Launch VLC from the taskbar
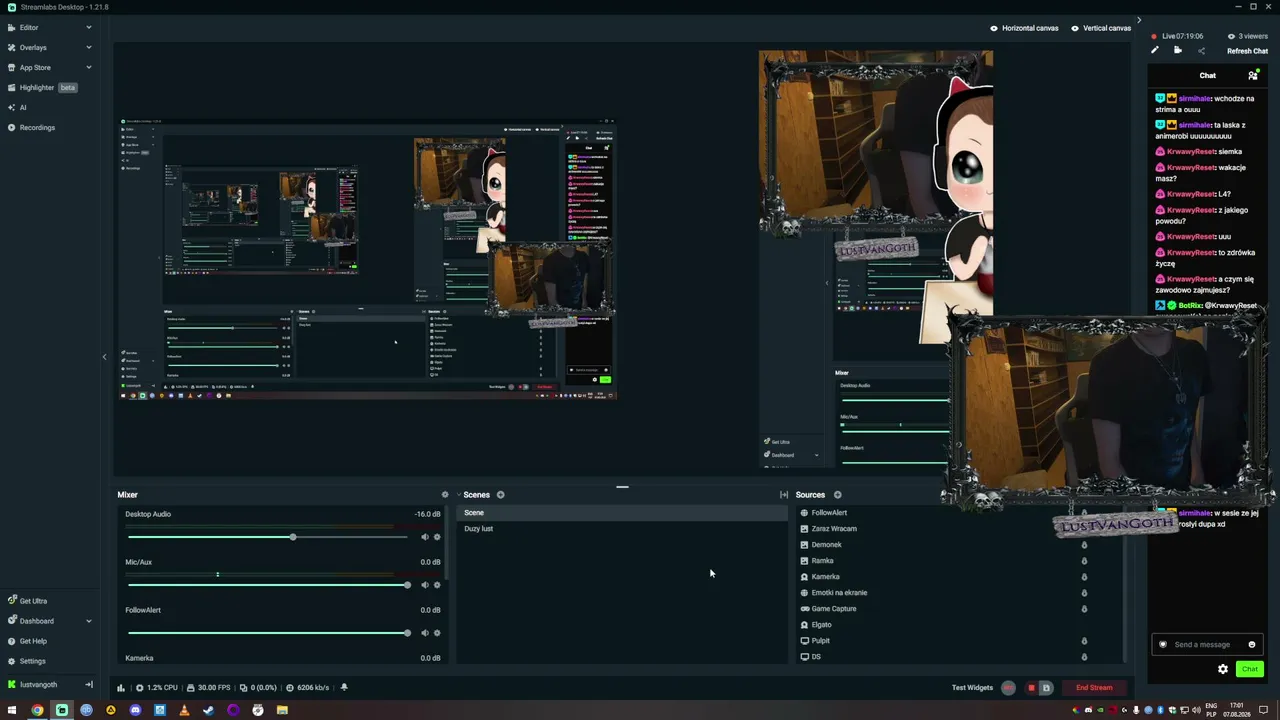This screenshot has width=1280, height=720. coord(184,710)
